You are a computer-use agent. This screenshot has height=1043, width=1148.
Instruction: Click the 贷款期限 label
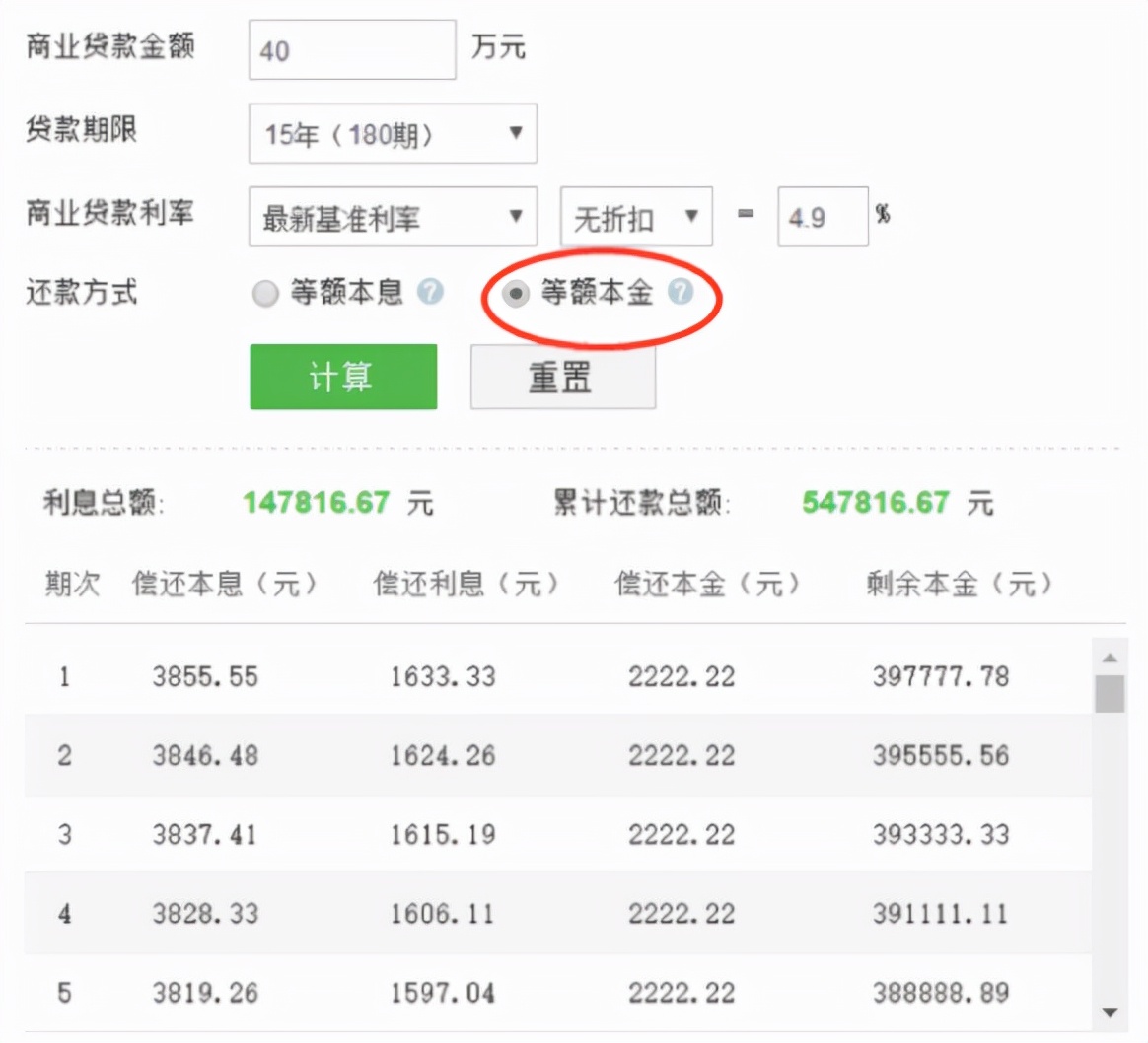coord(81,129)
